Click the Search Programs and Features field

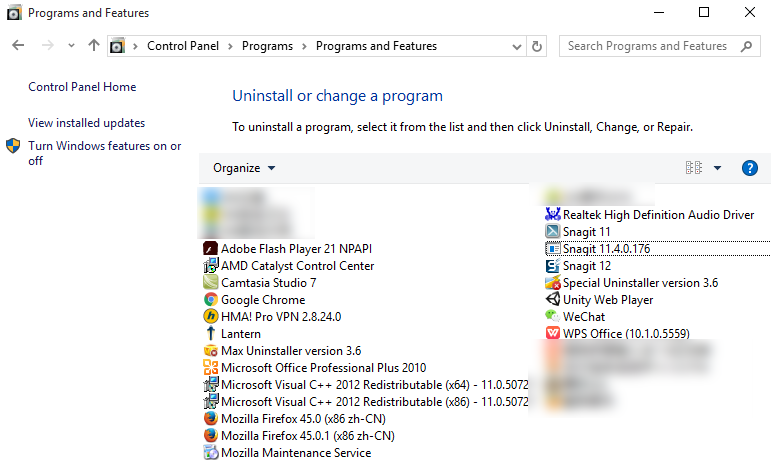[660, 46]
